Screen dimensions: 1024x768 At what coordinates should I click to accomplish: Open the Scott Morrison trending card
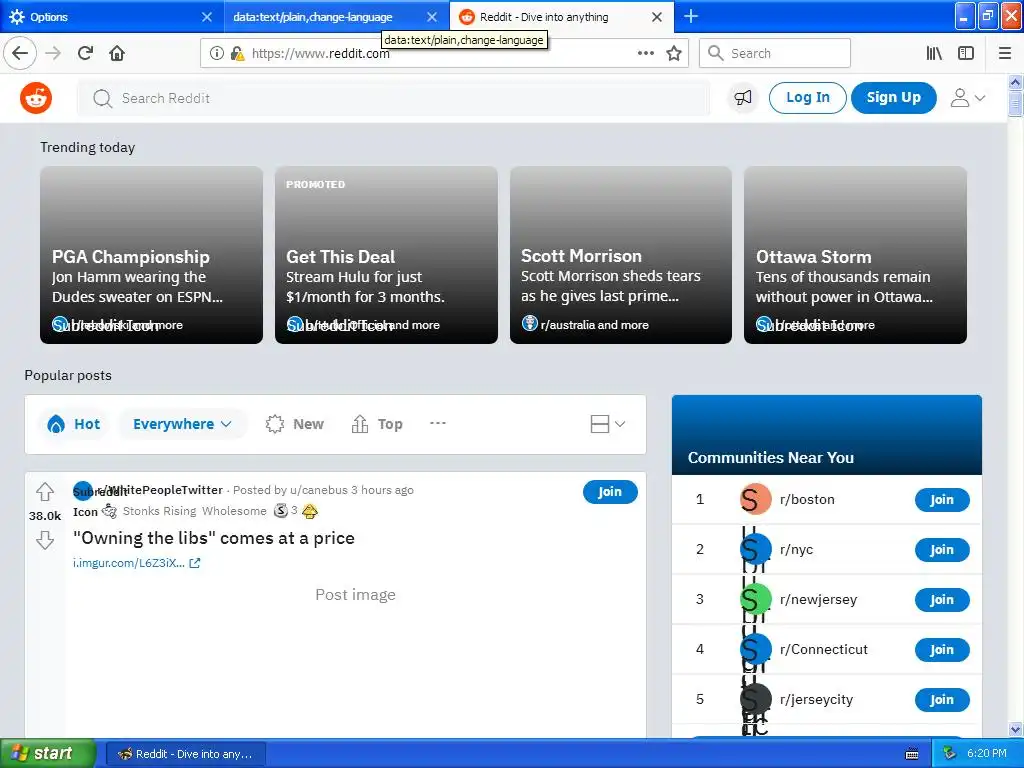click(620, 255)
